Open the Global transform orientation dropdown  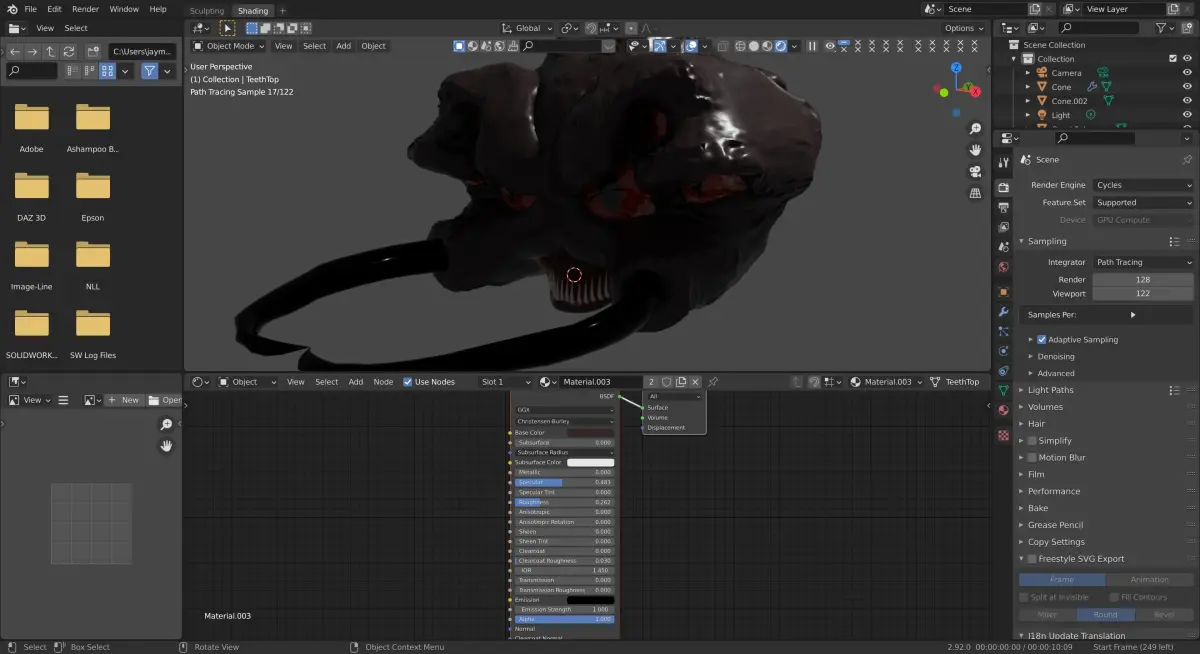[527, 29]
